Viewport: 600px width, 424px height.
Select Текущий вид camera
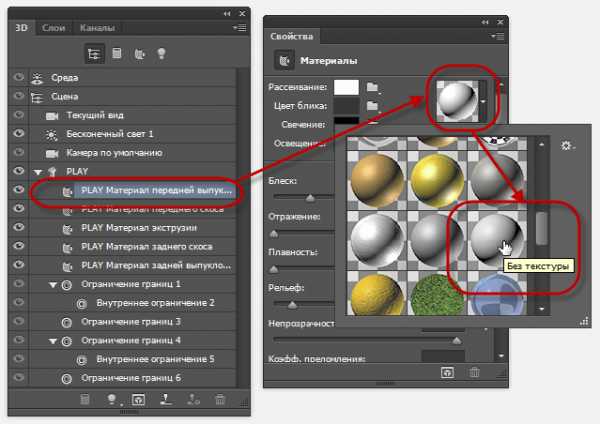point(133,115)
